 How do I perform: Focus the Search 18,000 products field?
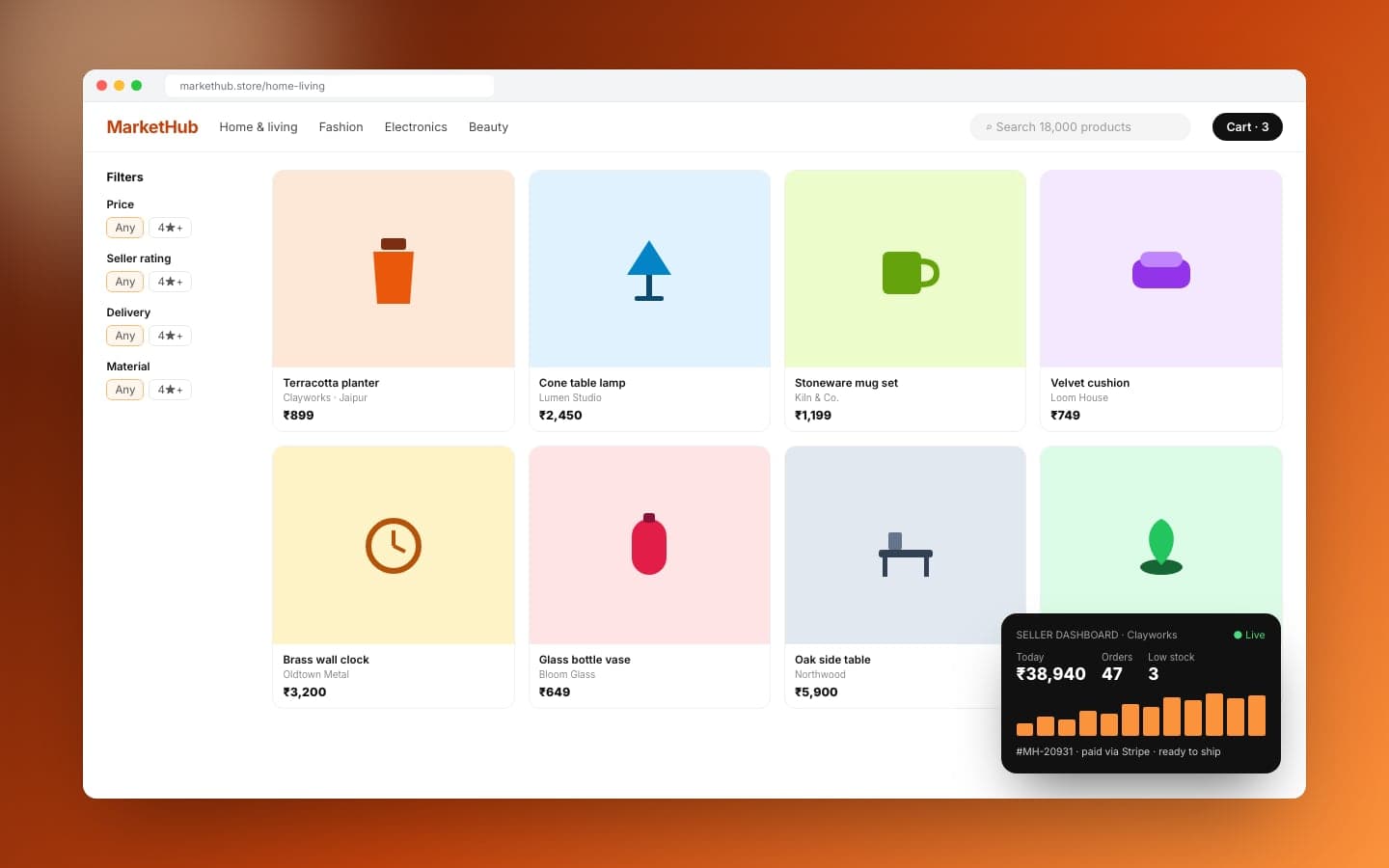click(x=1080, y=127)
